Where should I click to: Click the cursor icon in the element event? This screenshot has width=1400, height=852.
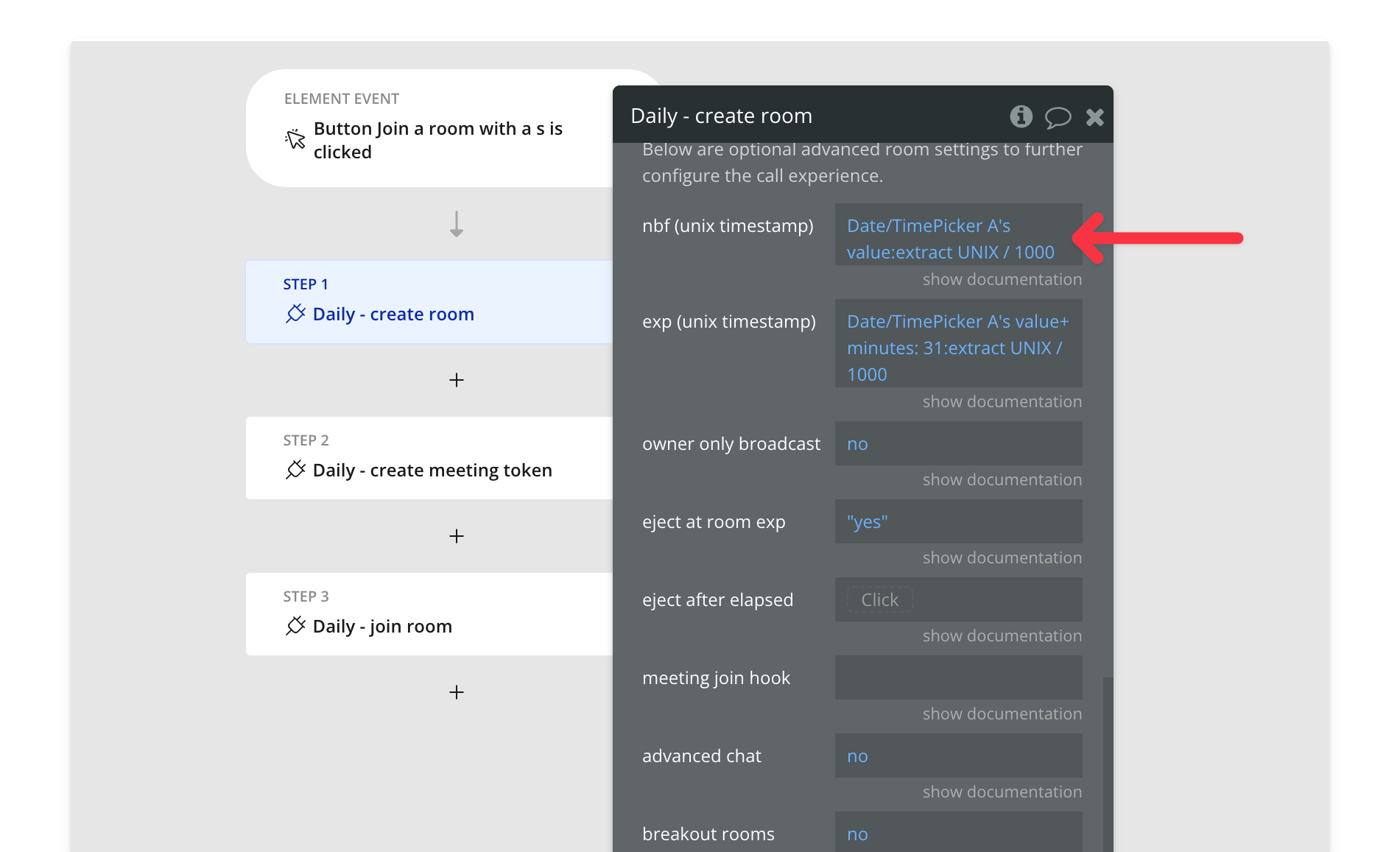pyautogui.click(x=295, y=139)
